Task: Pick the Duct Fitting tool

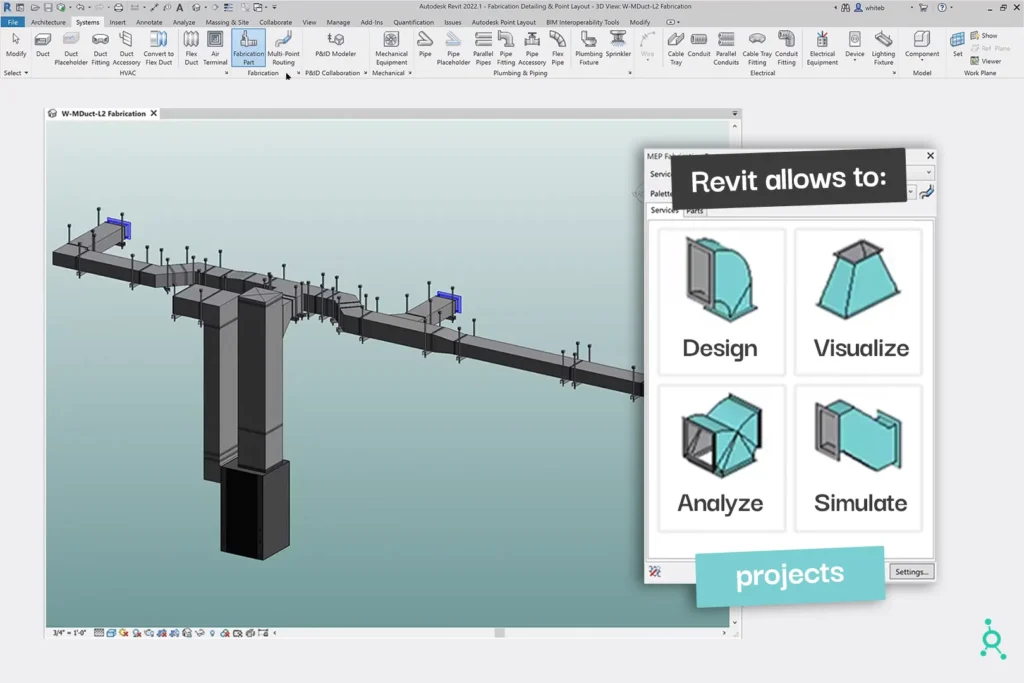Action: (x=100, y=48)
